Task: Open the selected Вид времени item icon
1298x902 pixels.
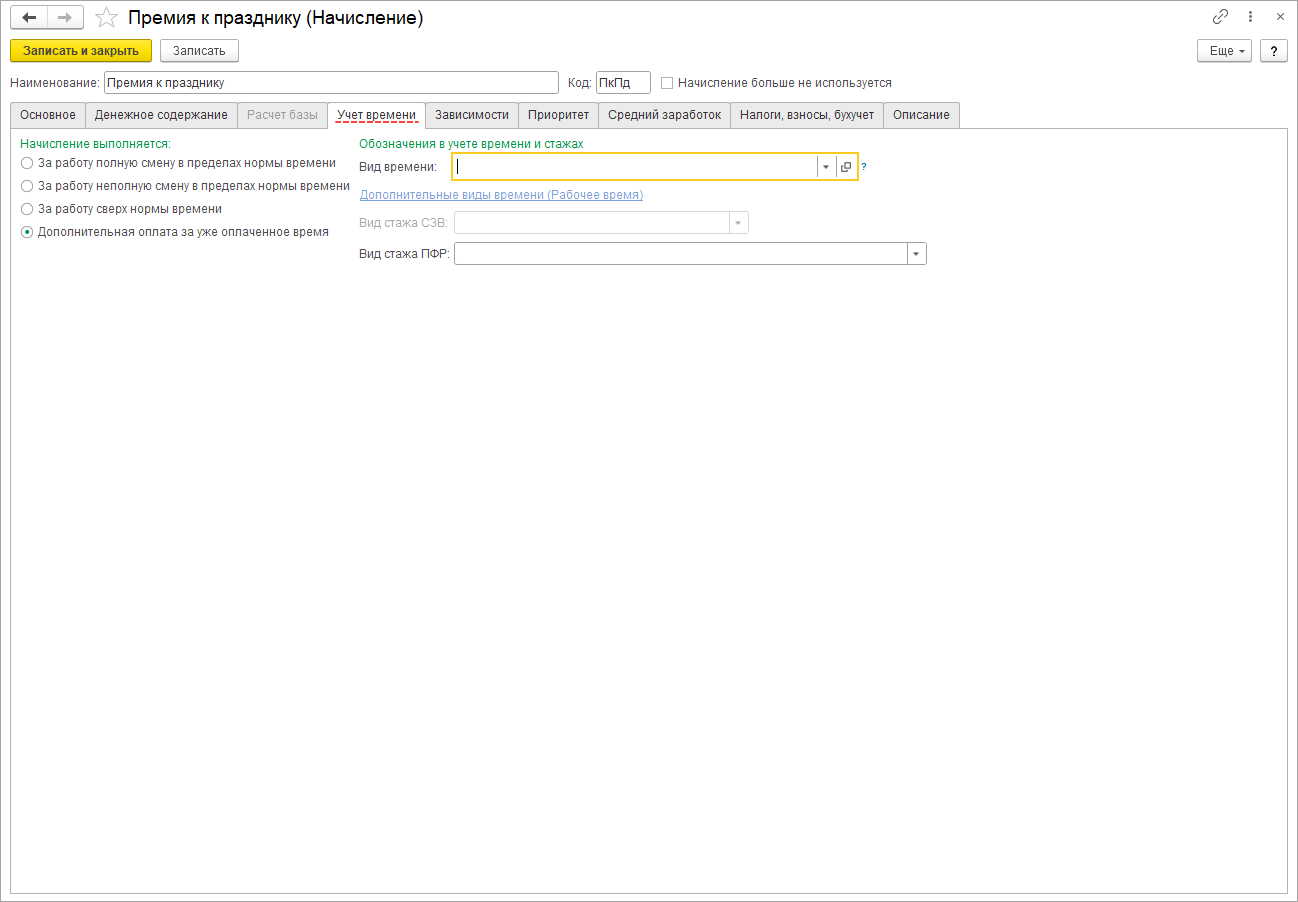Action: (x=846, y=167)
